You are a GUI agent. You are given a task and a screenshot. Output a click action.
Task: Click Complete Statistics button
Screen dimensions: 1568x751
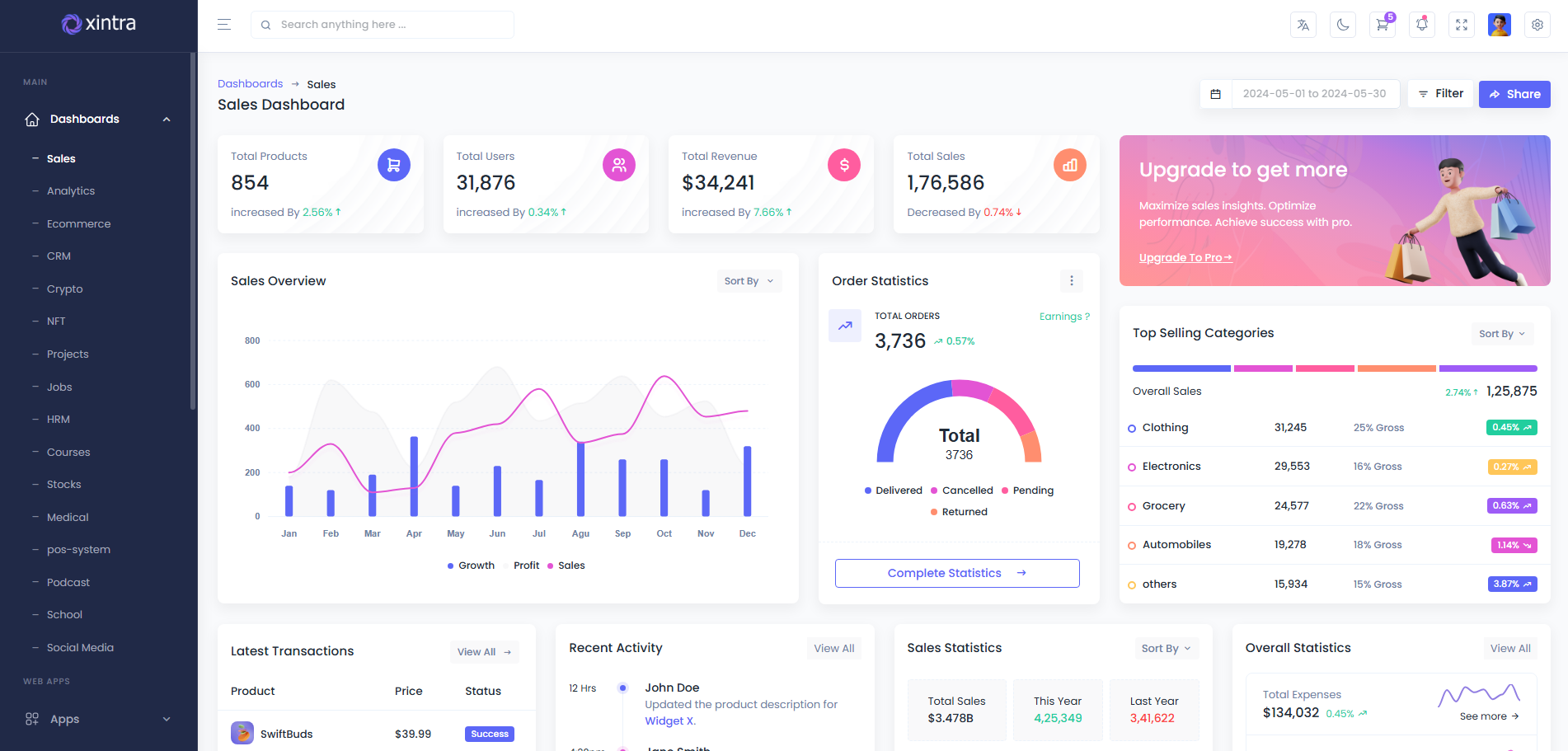click(957, 574)
